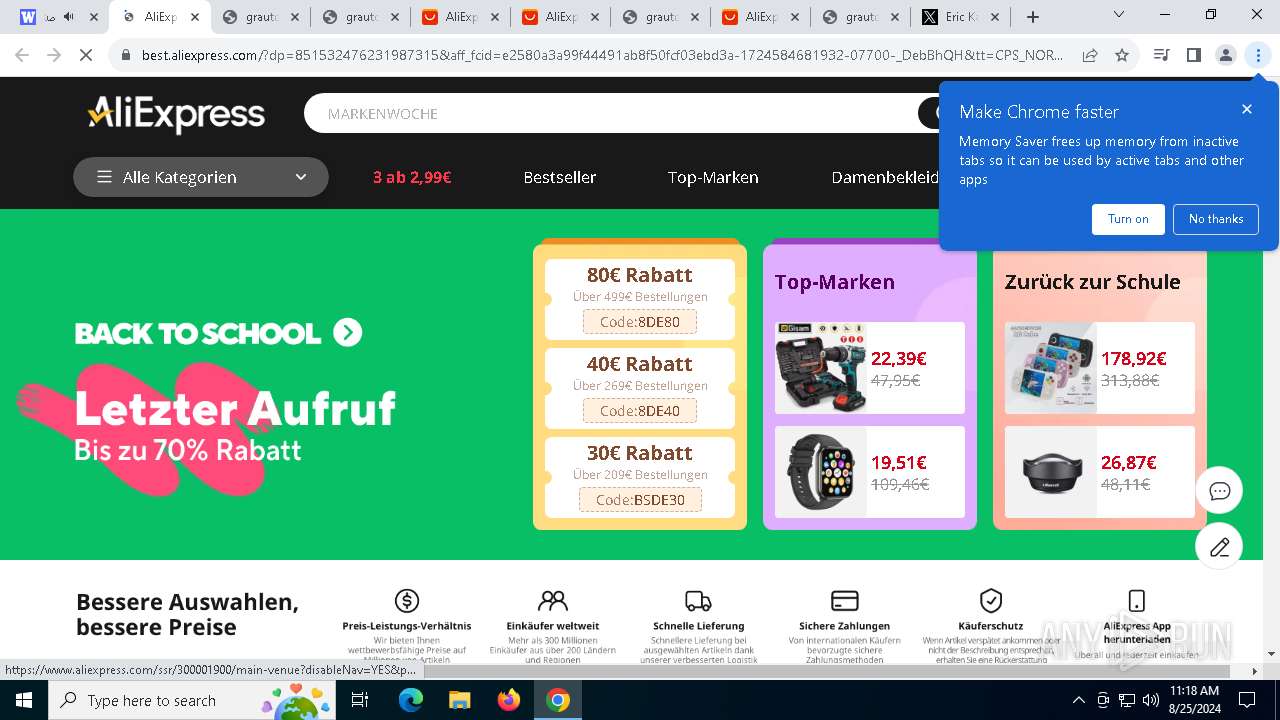Show hidden system tray icons
This screenshot has height=720, width=1280.
pos(1078,700)
